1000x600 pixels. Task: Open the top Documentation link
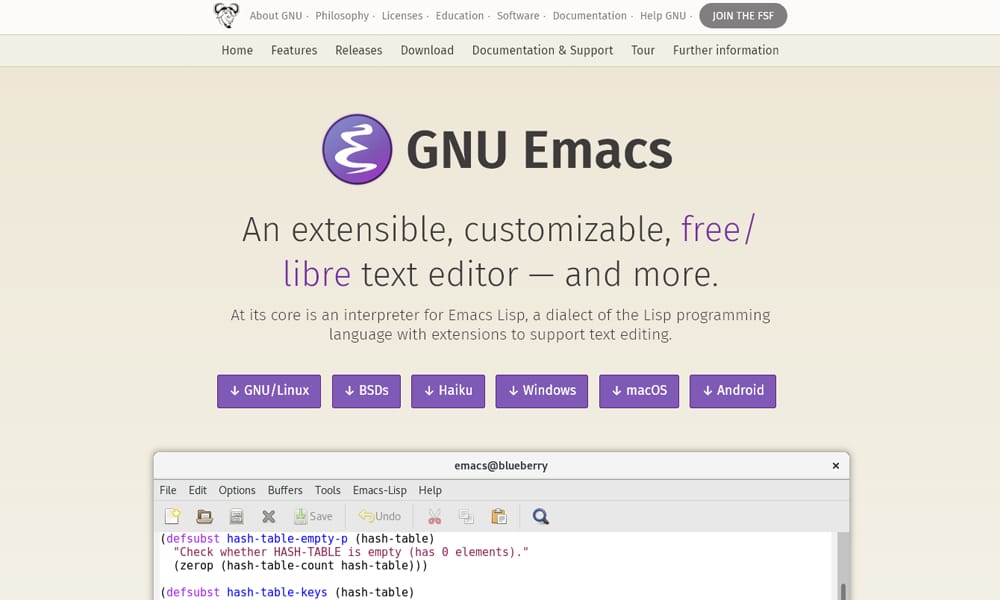pos(589,15)
